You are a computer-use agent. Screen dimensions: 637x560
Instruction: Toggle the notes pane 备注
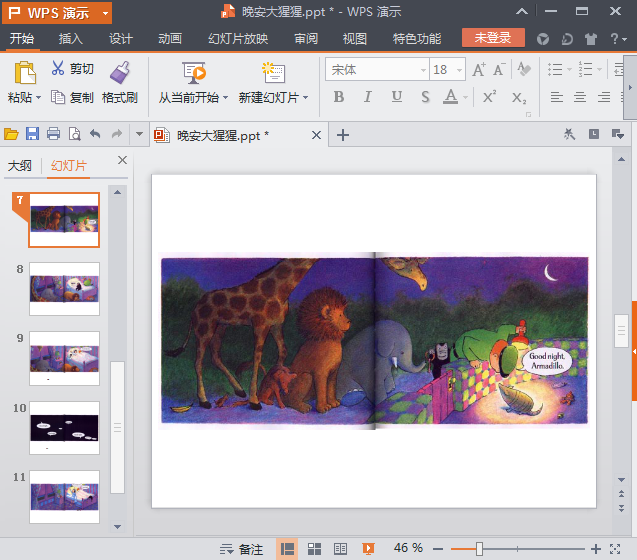(242, 549)
